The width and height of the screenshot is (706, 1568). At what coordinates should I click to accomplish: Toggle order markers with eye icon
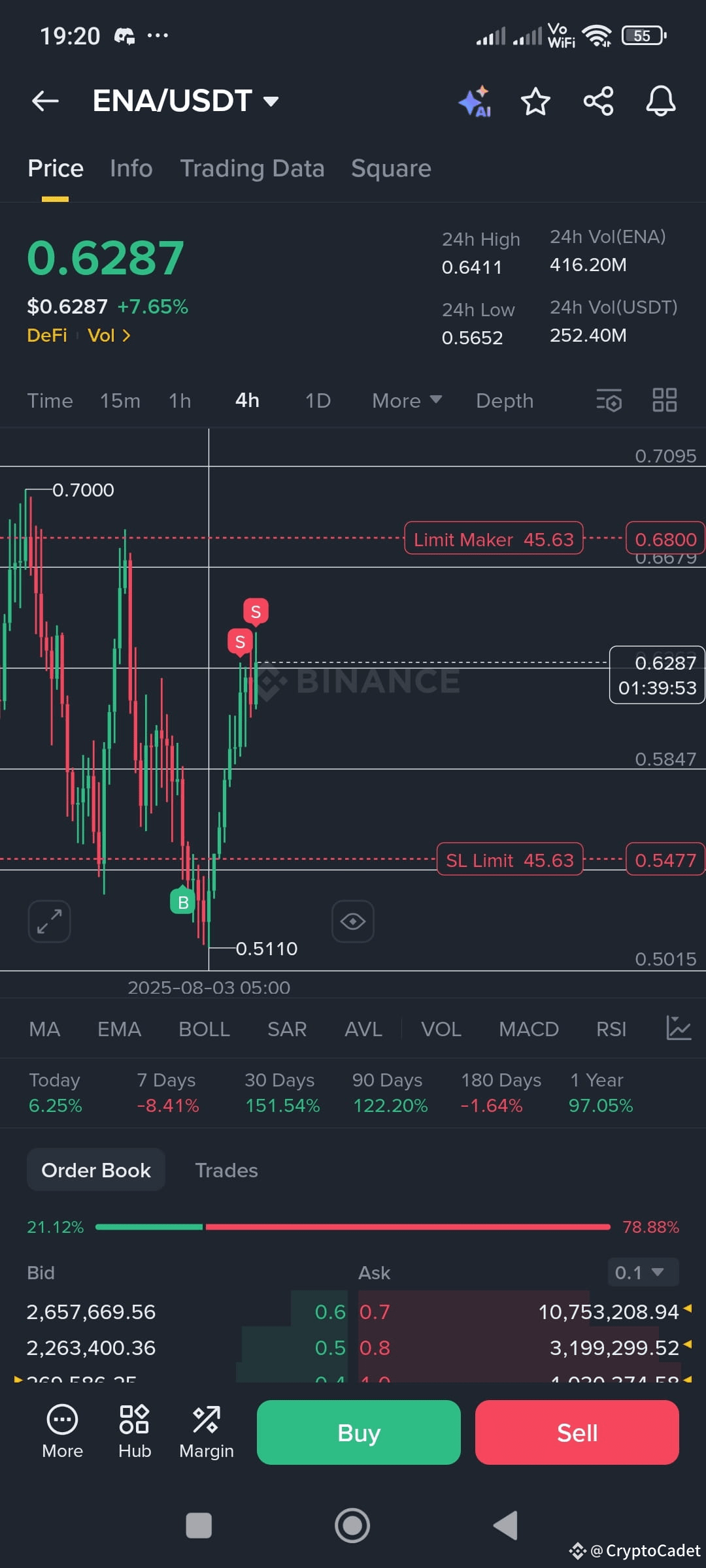[353, 921]
